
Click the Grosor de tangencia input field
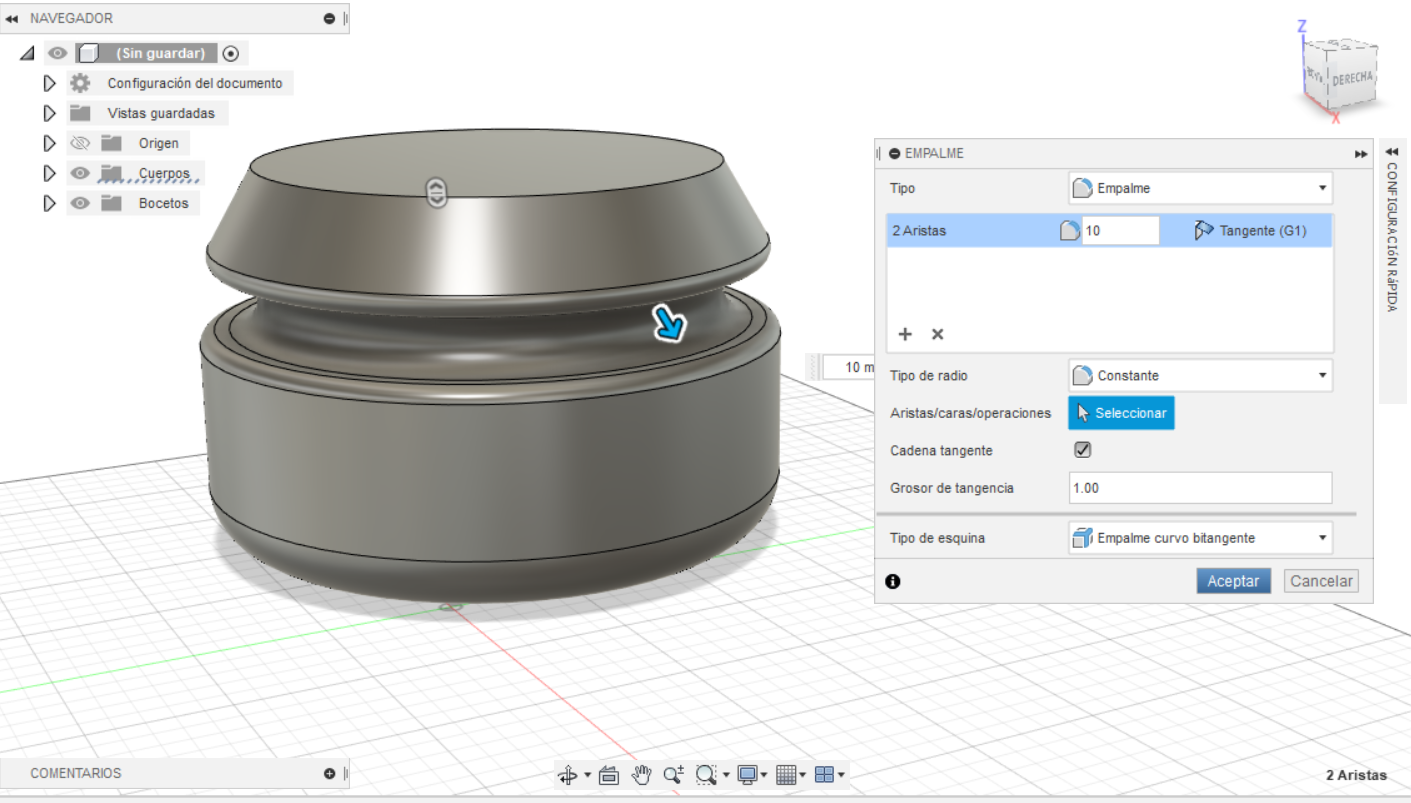(1200, 488)
